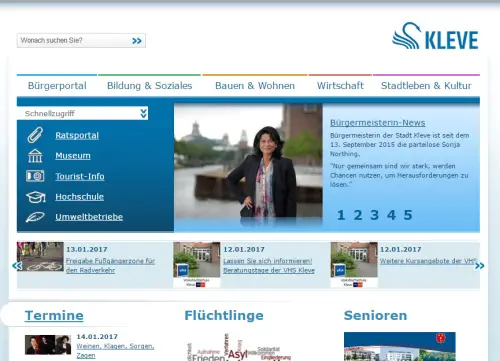Image resolution: width=500 pixels, height=361 pixels.
Task: Open the Umweltbetriebe link
Action: pos(89,217)
